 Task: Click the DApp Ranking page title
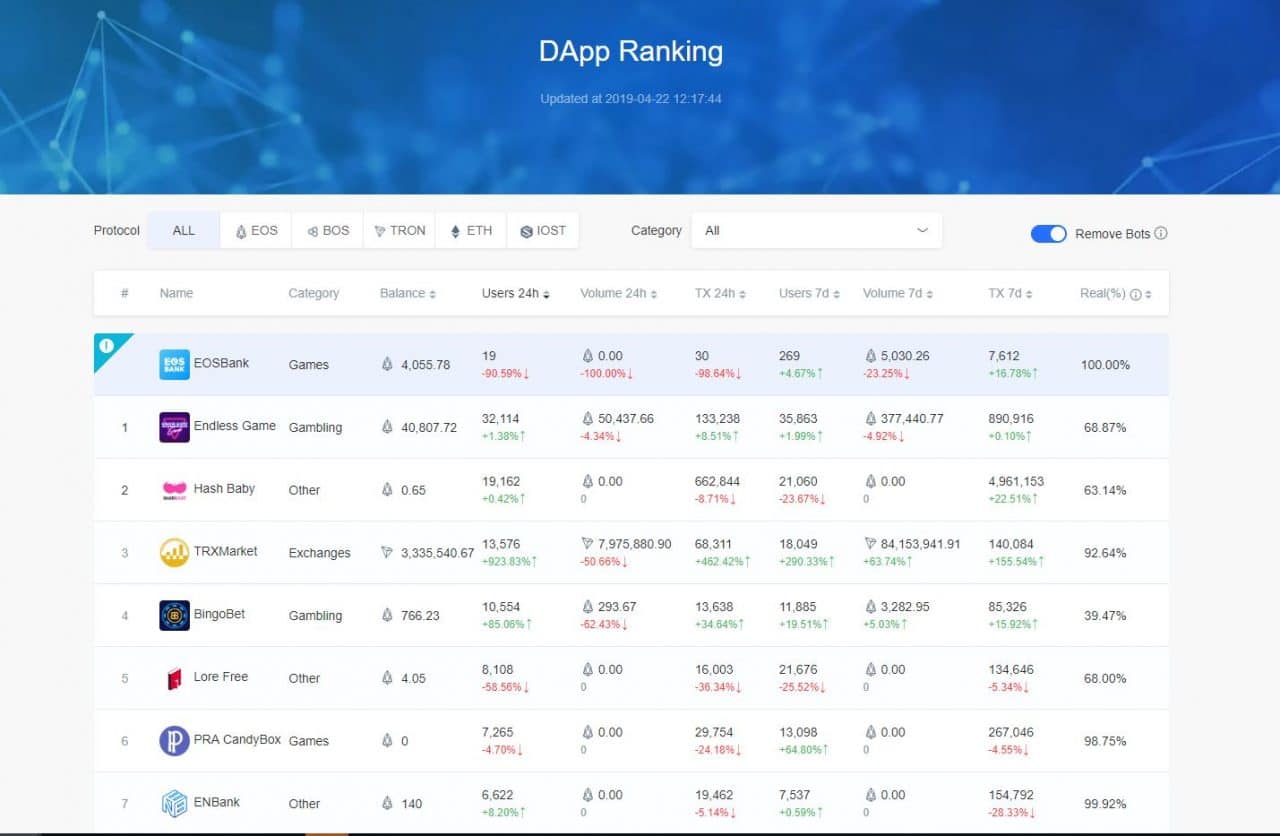(631, 51)
